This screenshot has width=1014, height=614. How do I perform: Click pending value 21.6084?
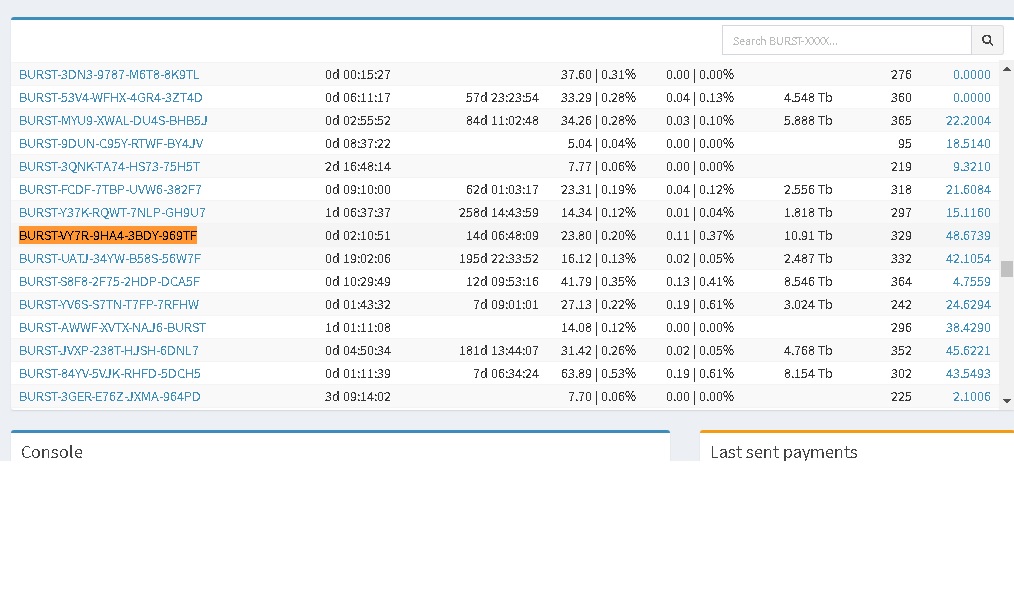(967, 190)
